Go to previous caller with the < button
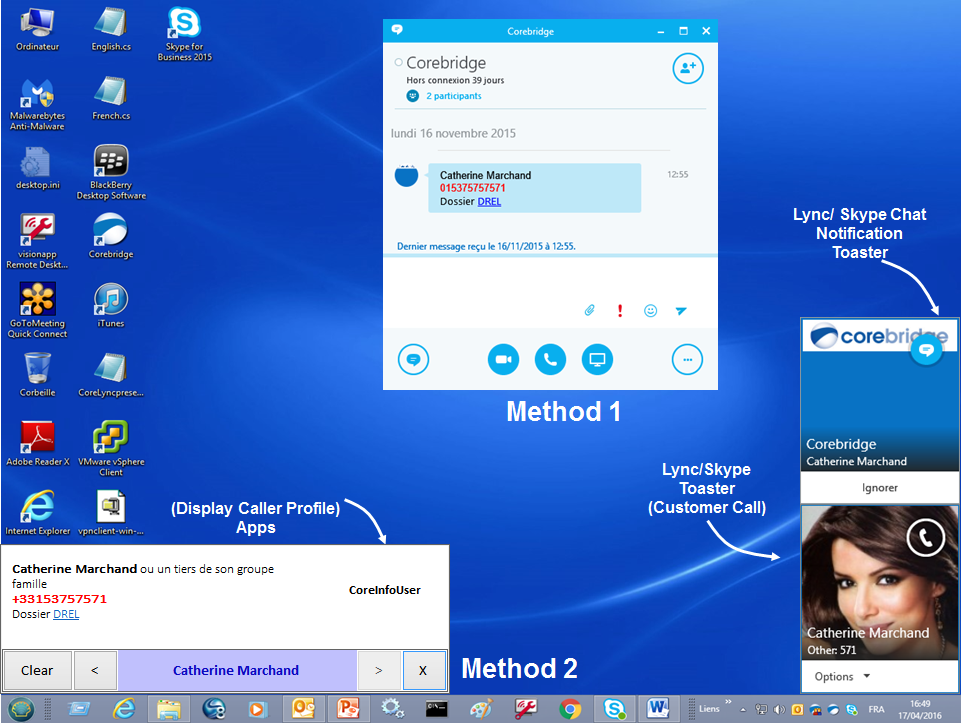 pos(95,670)
